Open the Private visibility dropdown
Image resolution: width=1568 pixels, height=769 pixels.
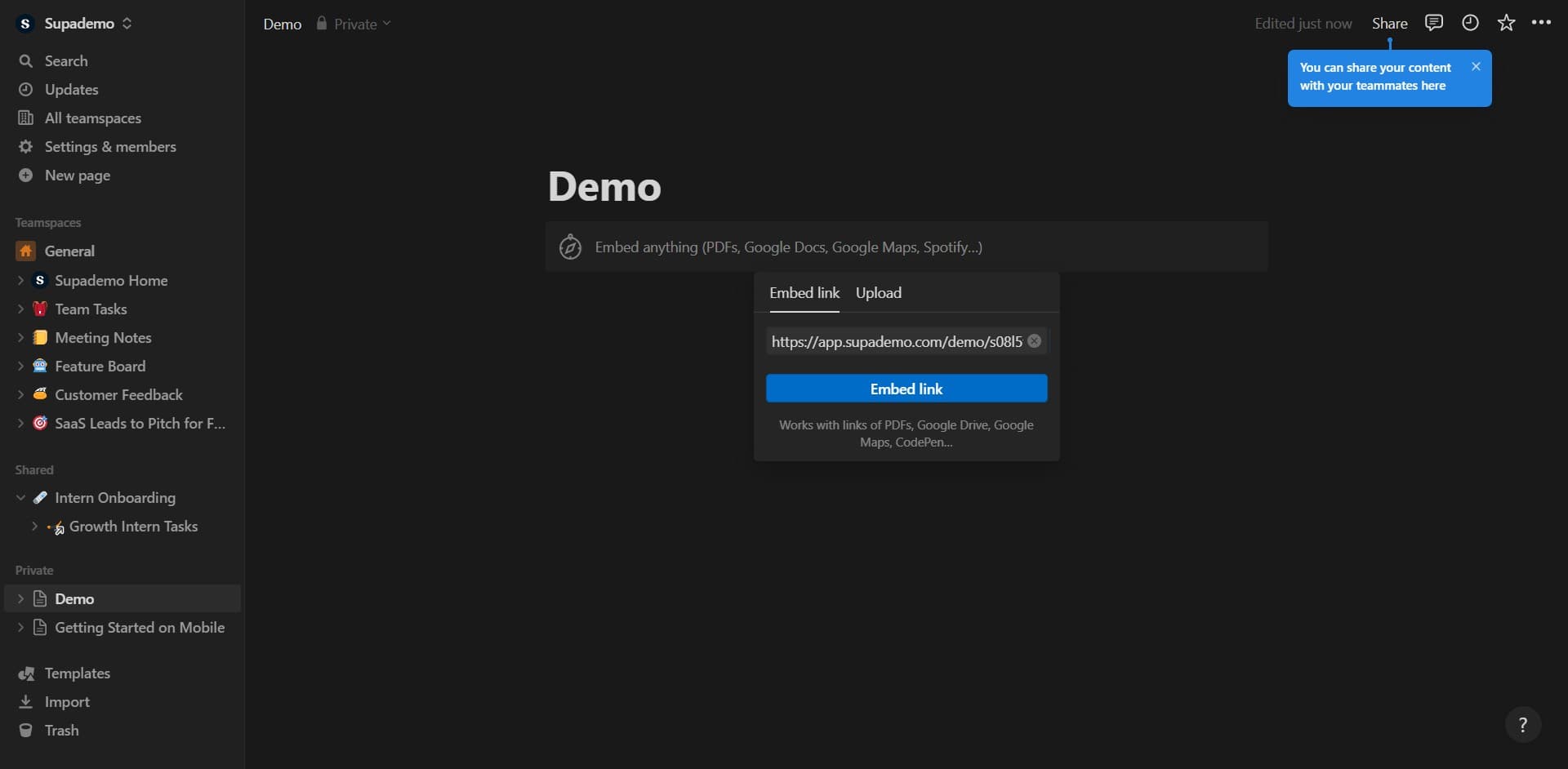point(354,24)
